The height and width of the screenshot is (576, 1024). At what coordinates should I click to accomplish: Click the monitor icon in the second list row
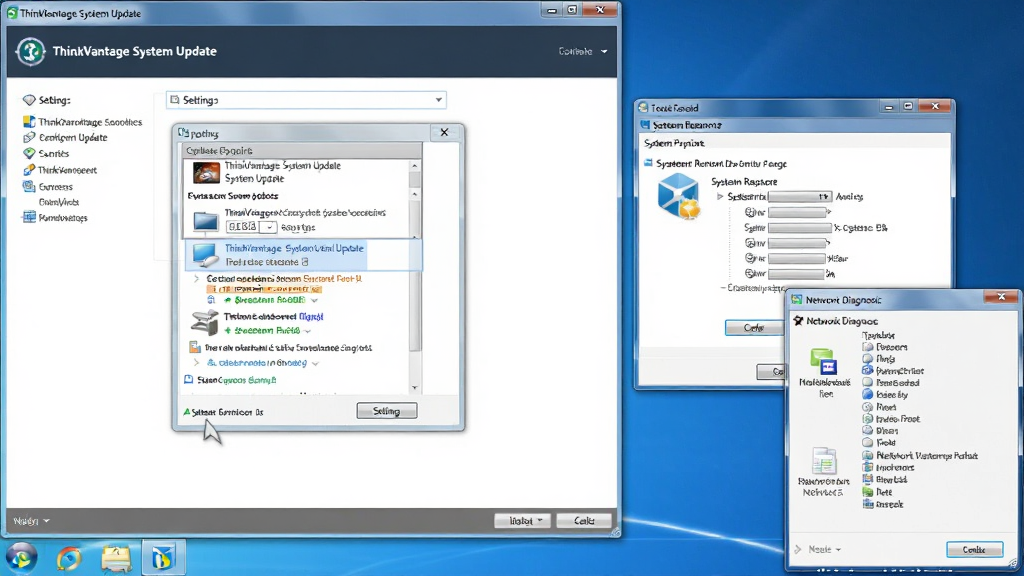[x=206, y=221]
